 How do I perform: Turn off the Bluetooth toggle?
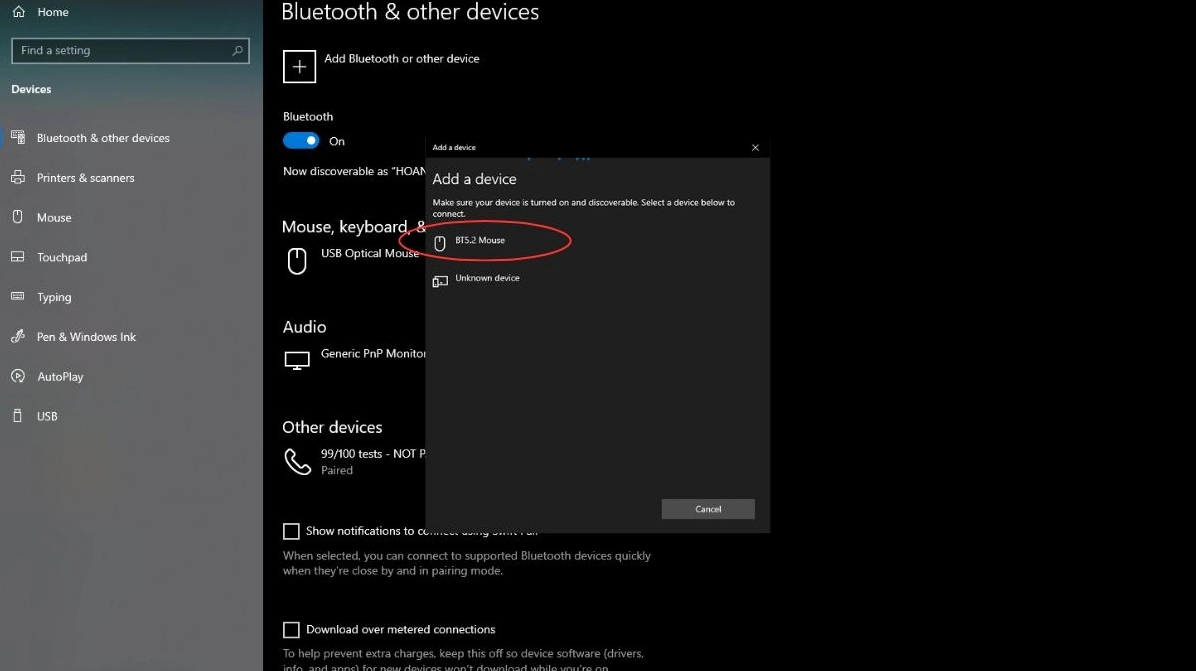pos(301,141)
